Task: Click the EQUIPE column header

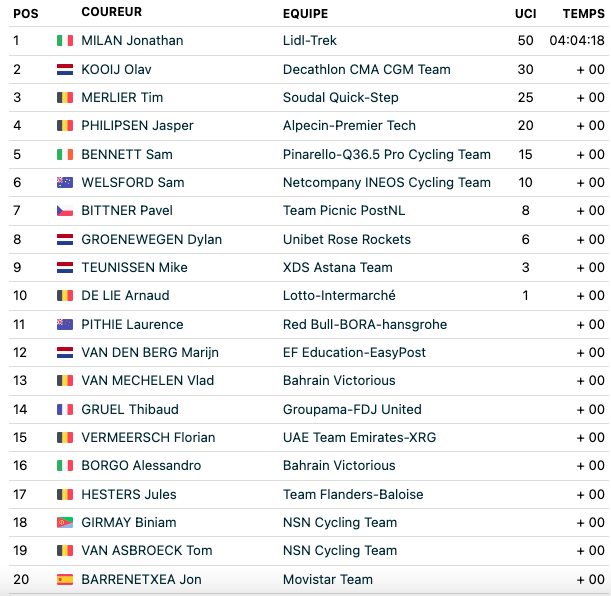Action: 306,14
